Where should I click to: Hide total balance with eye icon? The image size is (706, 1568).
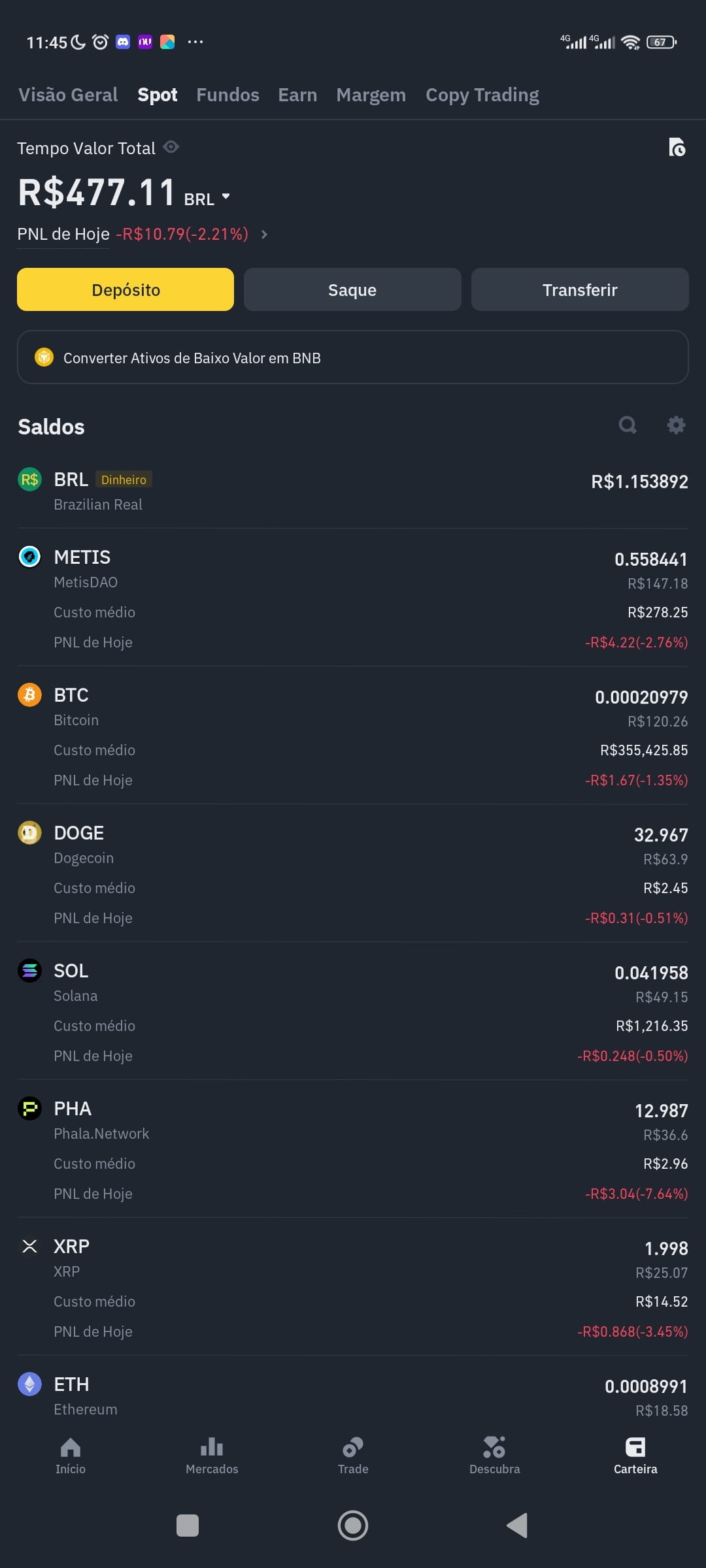(x=171, y=147)
